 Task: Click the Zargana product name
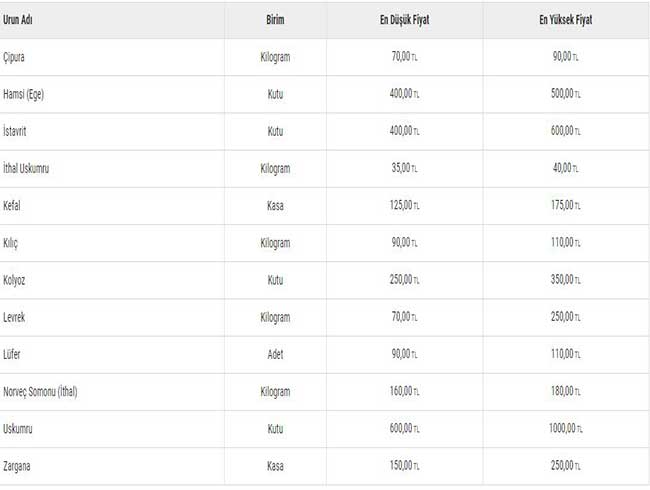(x=22, y=466)
